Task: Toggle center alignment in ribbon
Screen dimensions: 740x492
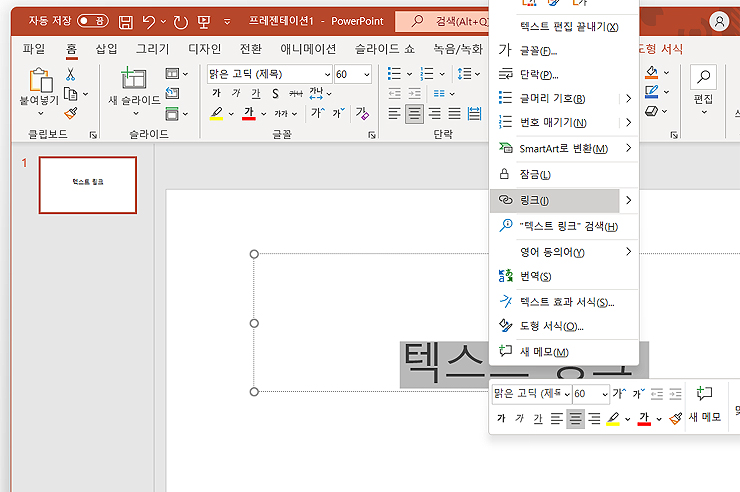Action: (x=414, y=113)
